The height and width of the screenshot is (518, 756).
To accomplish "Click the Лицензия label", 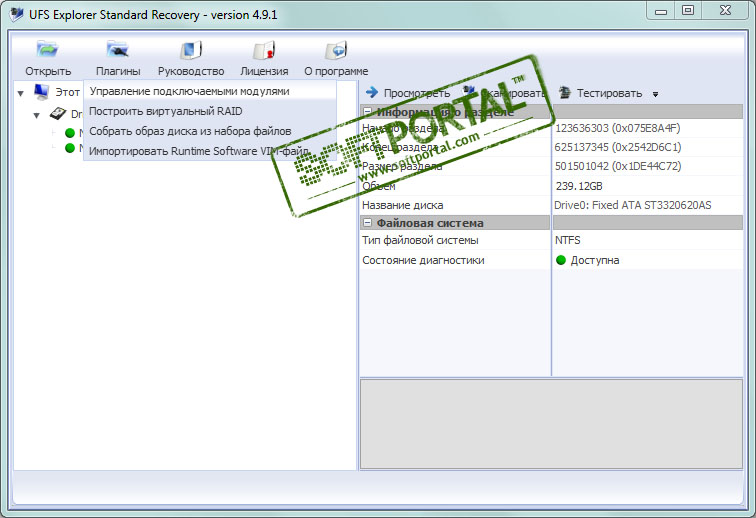I will tap(264, 71).
